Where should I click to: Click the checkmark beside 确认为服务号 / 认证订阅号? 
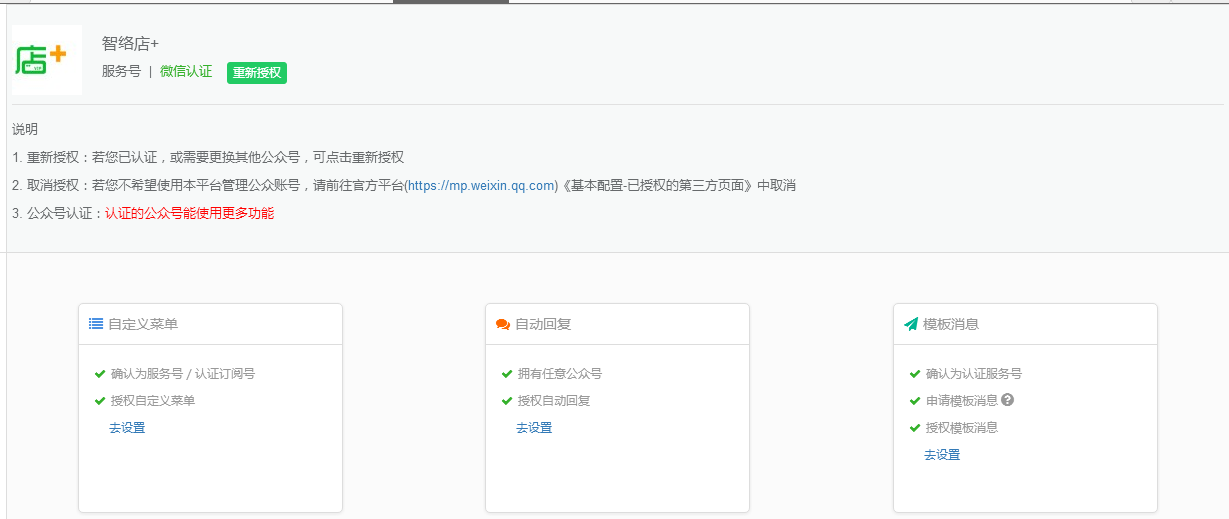pyautogui.click(x=100, y=374)
